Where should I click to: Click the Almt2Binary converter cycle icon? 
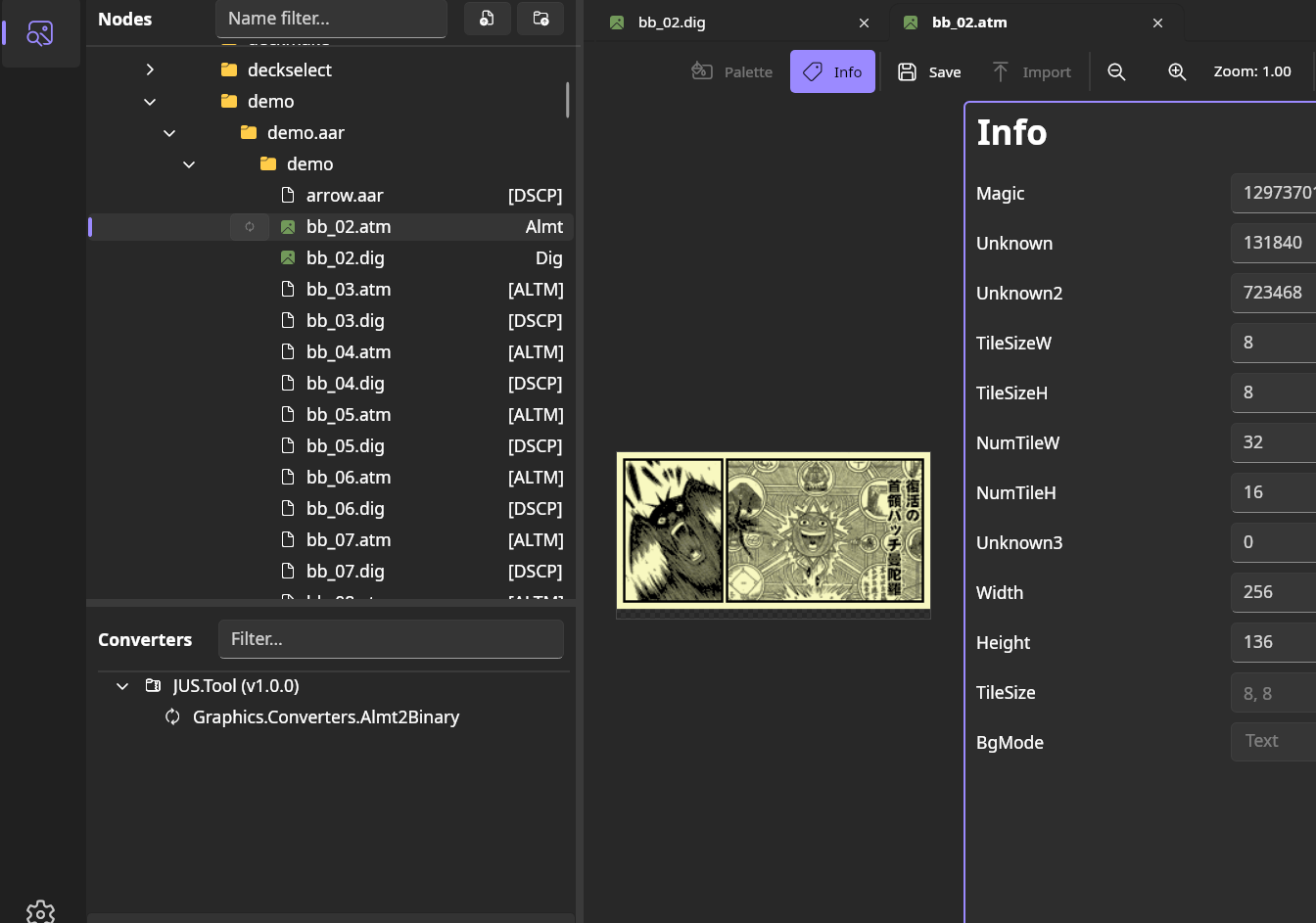pos(172,717)
